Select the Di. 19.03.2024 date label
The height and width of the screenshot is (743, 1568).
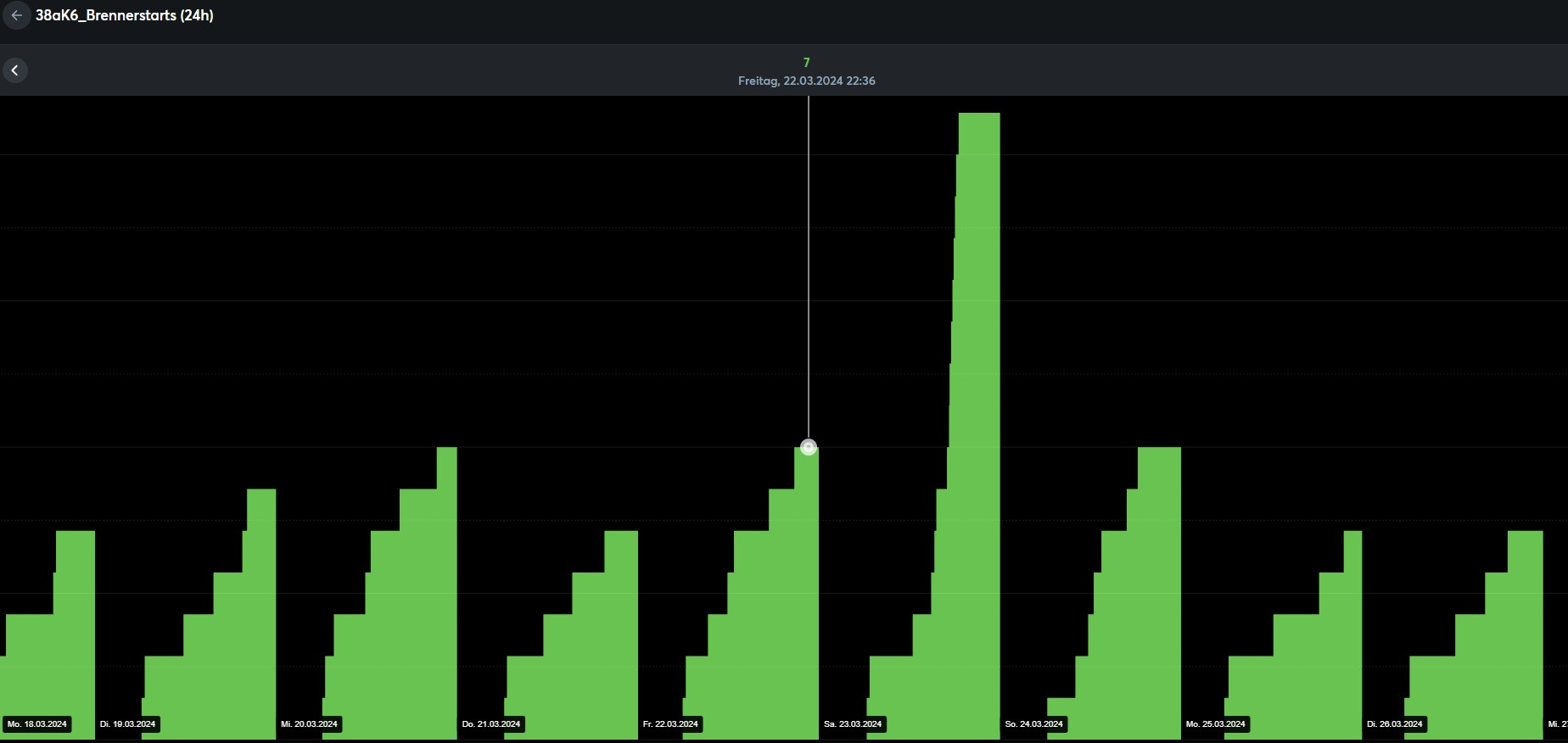click(x=128, y=724)
